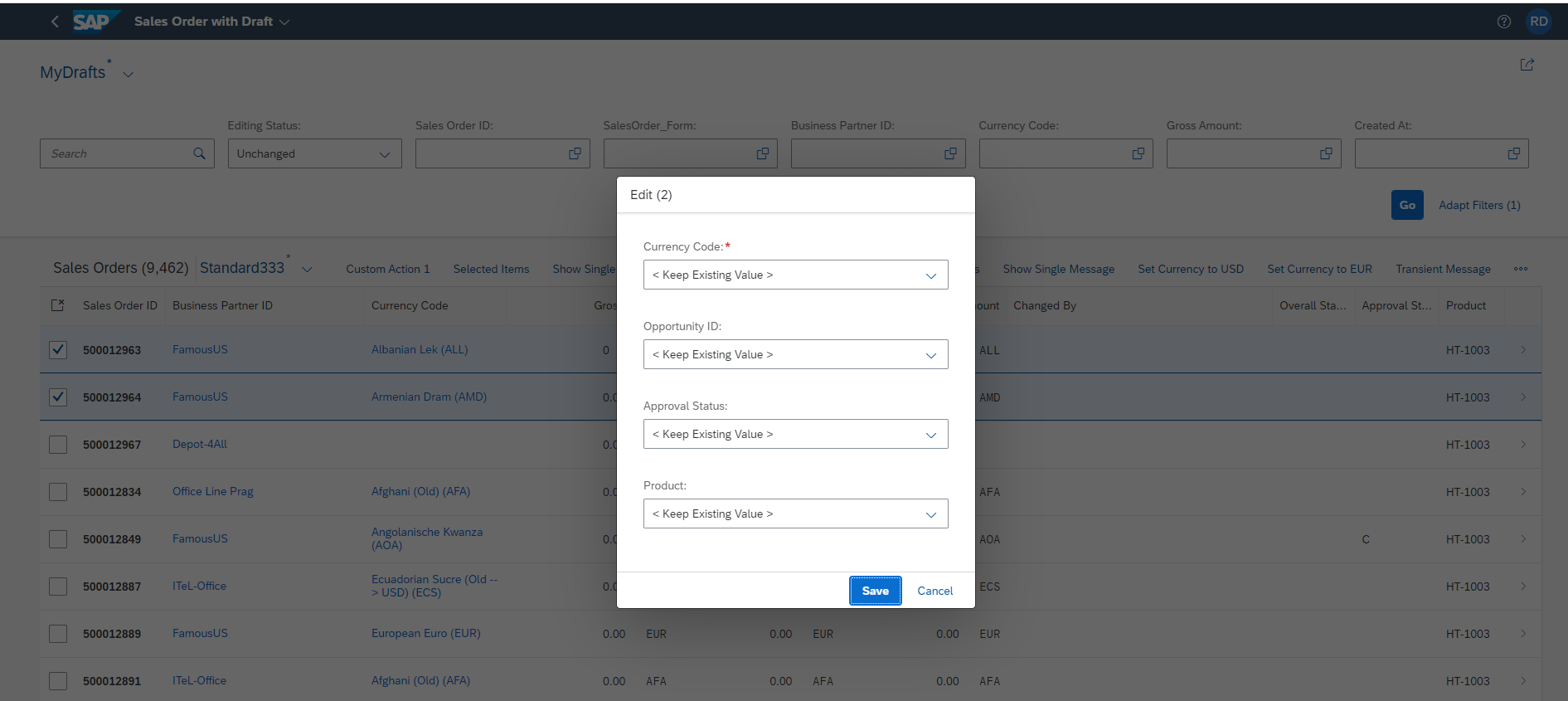Click the Changed By column header

(1045, 305)
